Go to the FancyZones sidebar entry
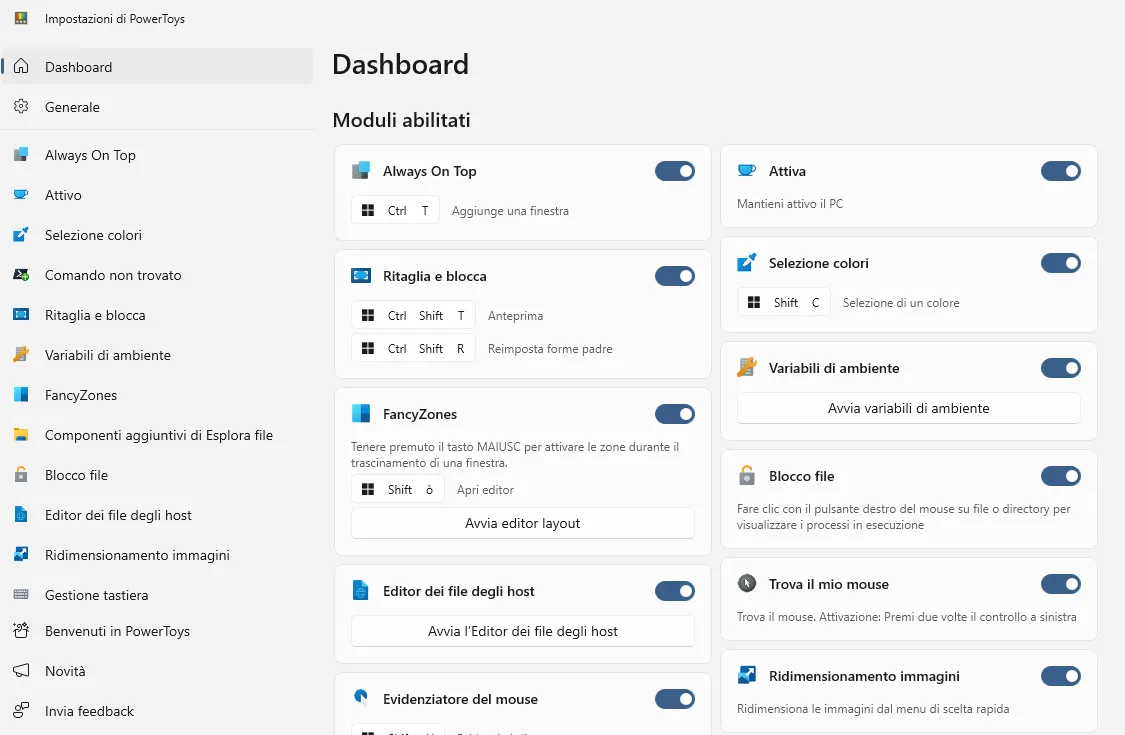Viewport: 1125px width, 735px height. (x=158, y=395)
